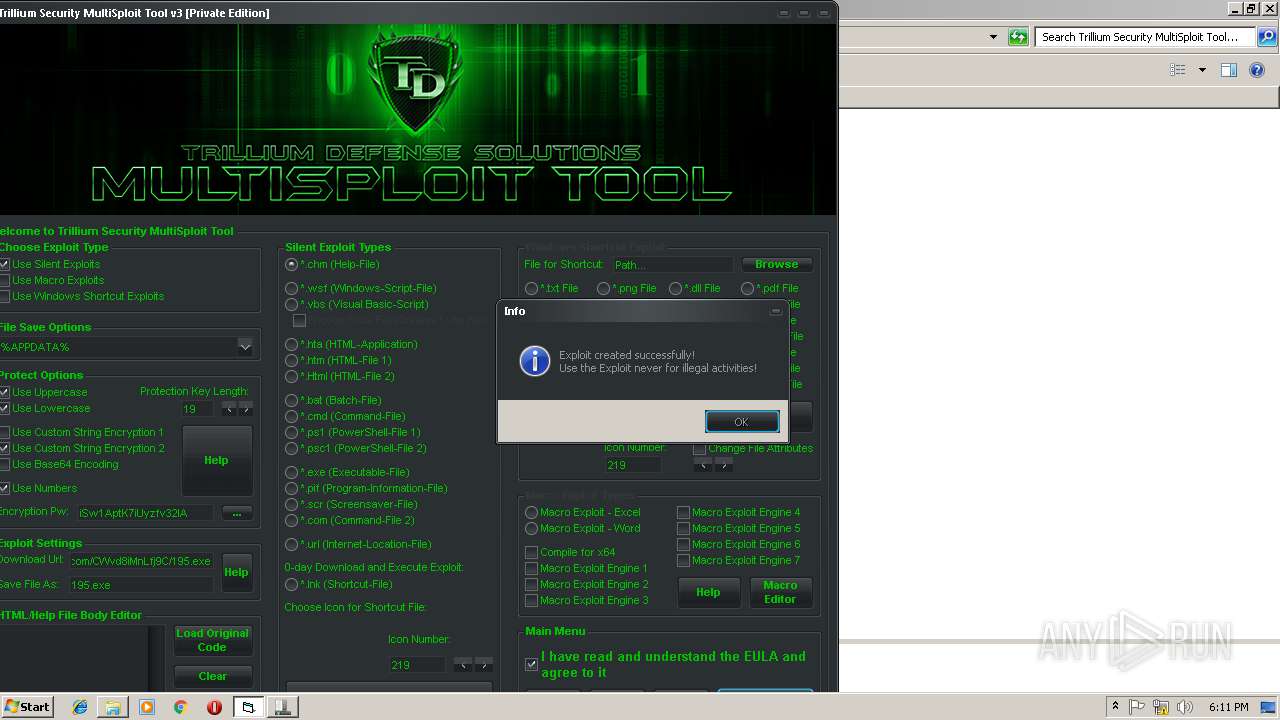
Task: Enable Use Custom String Encryption 1
Action: [x=4, y=432]
